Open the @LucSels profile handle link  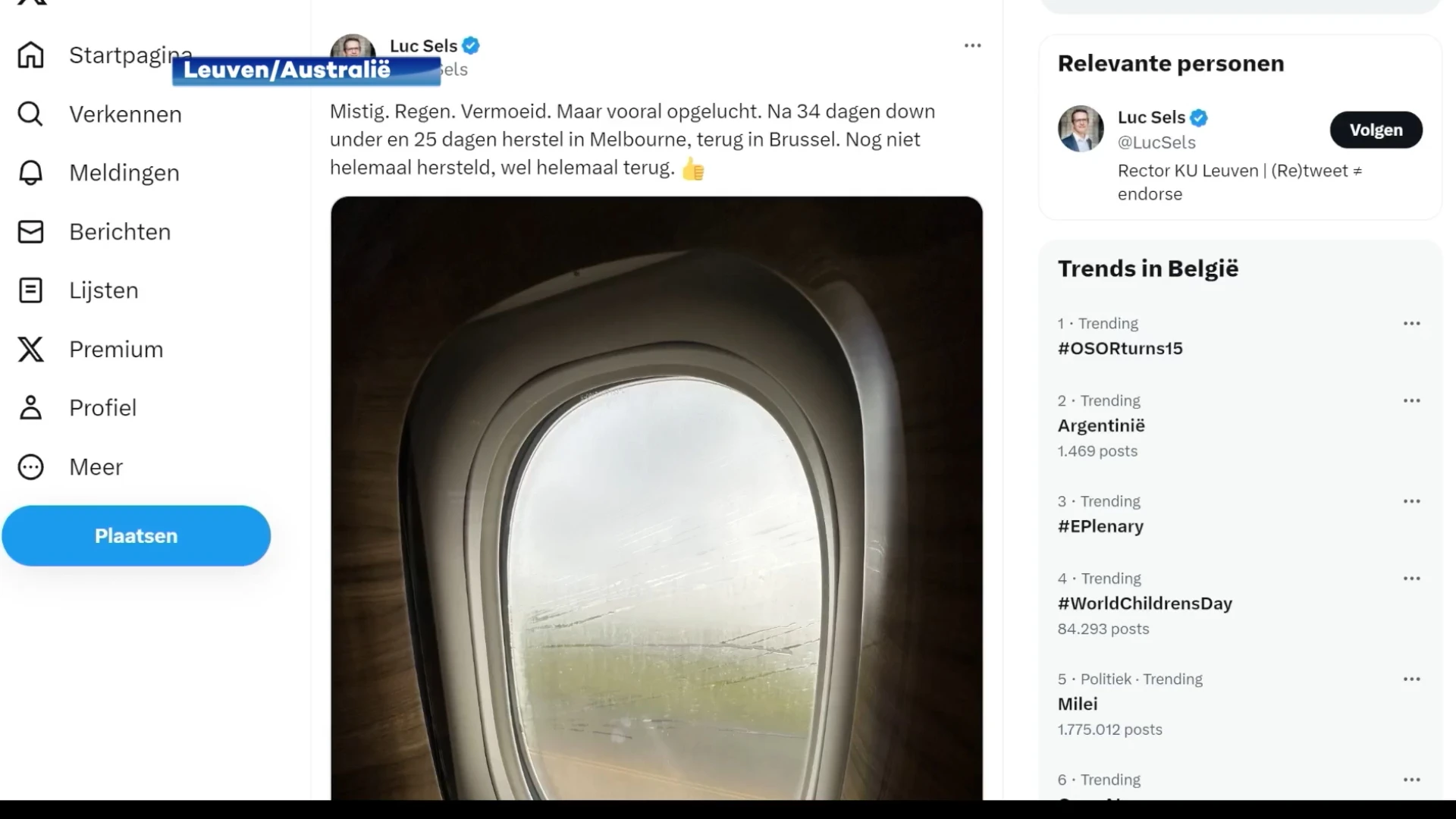[x=1156, y=143]
